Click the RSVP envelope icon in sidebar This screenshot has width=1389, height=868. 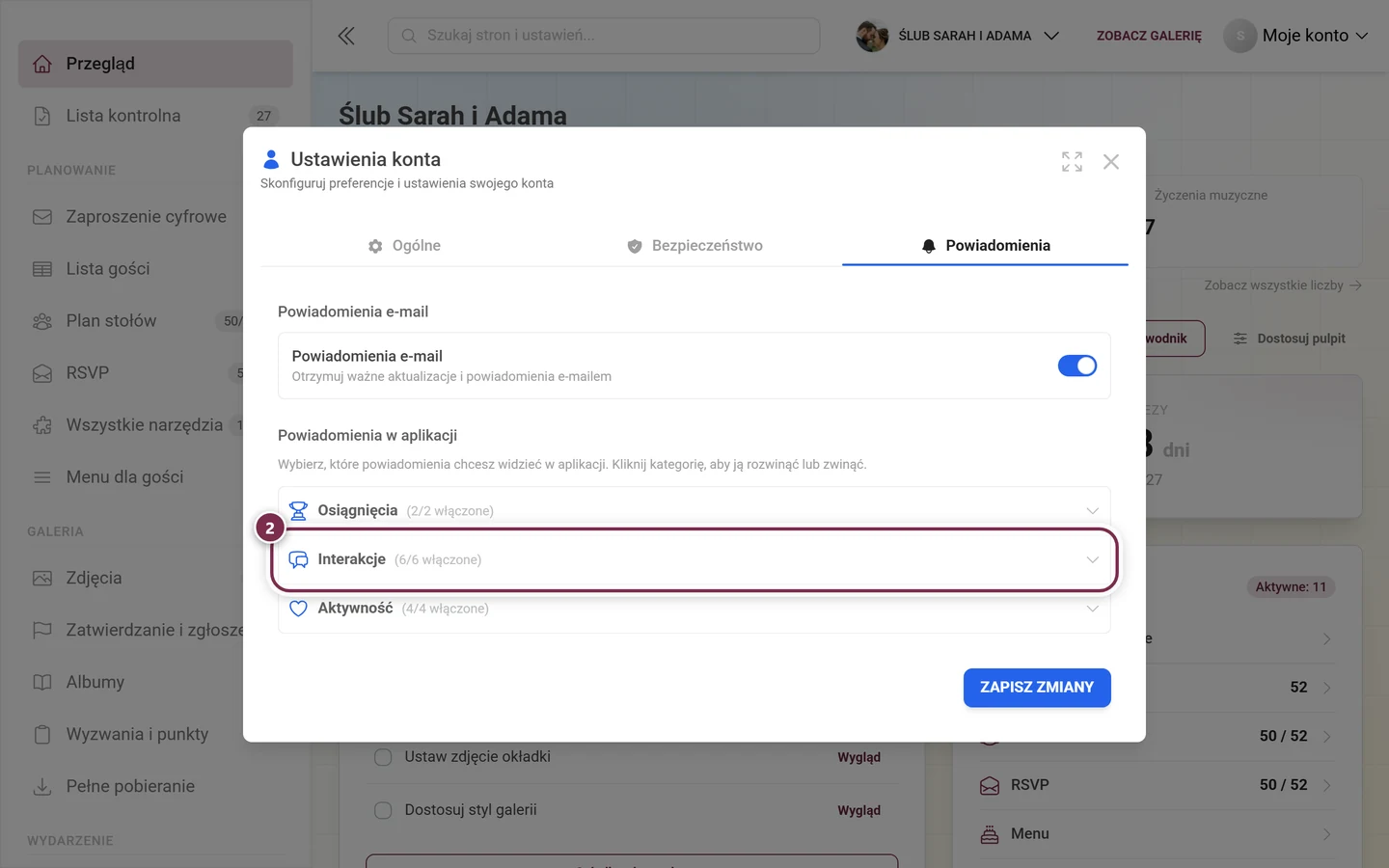(x=42, y=373)
